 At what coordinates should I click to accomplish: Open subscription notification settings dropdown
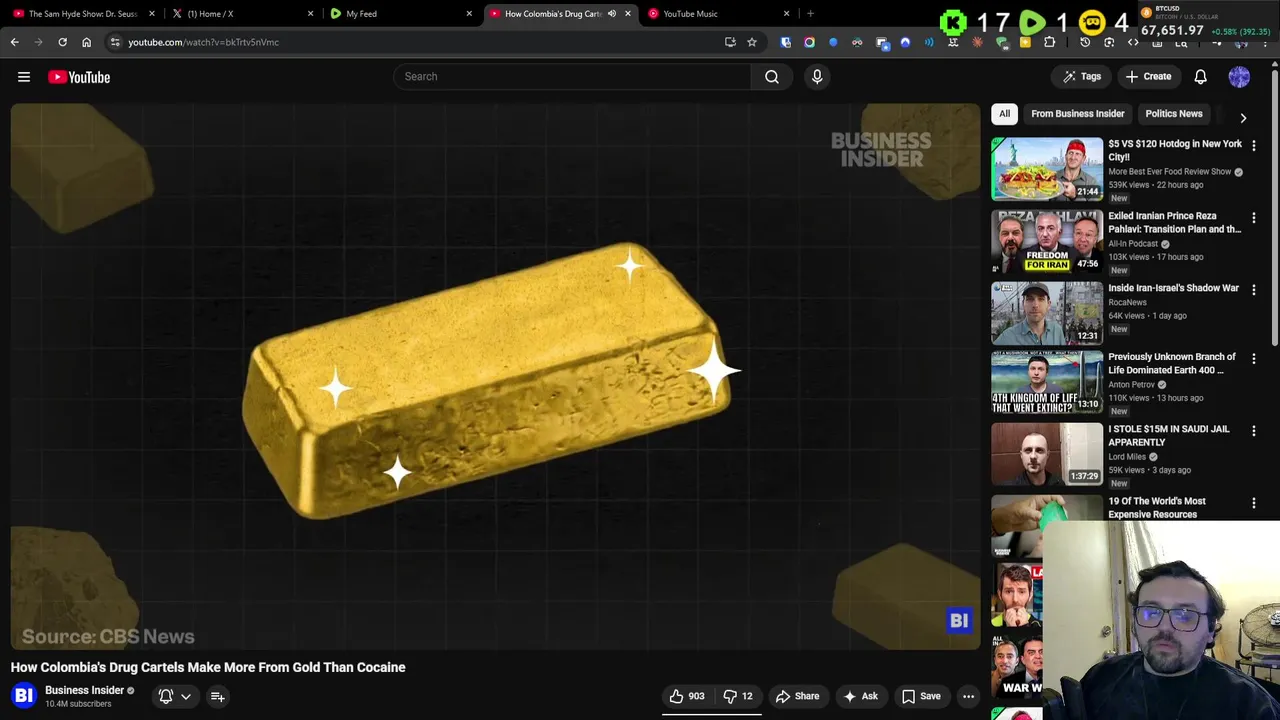click(175, 696)
